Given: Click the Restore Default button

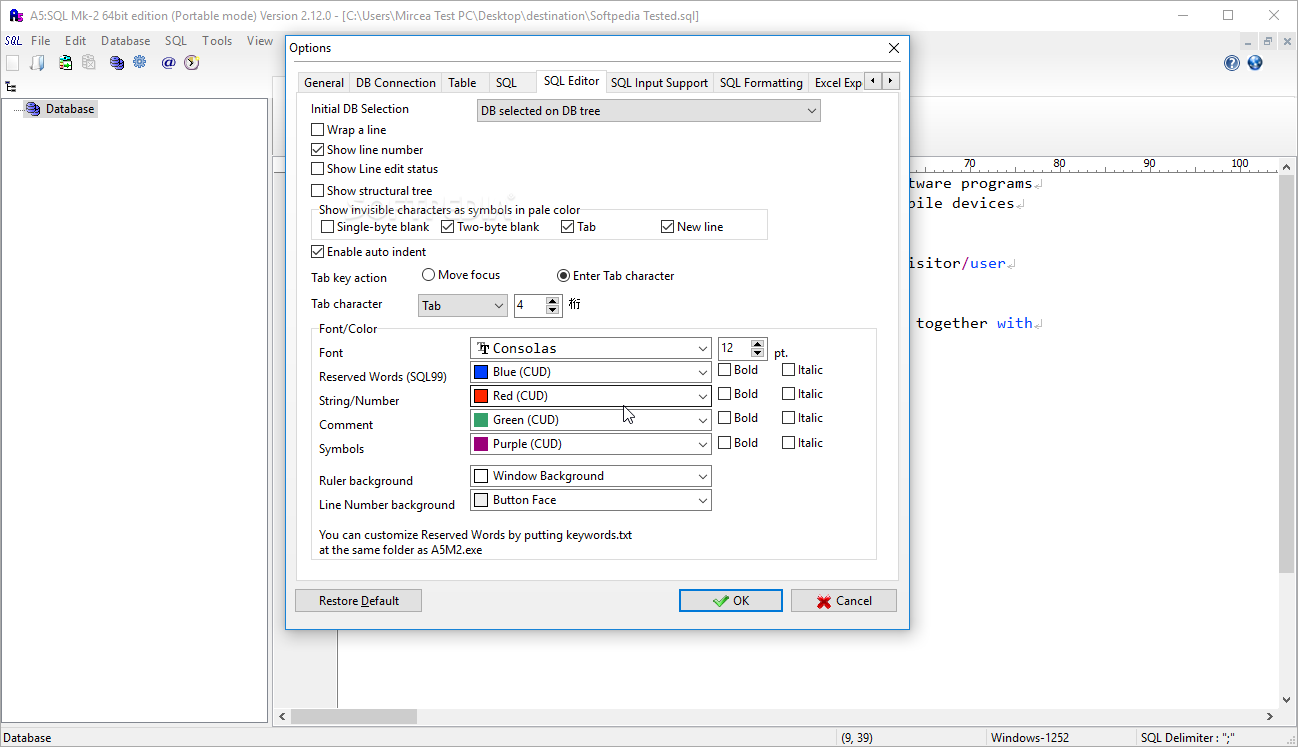Looking at the screenshot, I should (x=358, y=601).
